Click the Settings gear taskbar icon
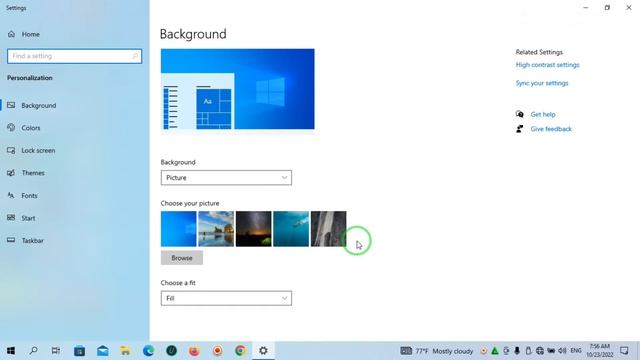The width and height of the screenshot is (640, 360). (x=263, y=351)
